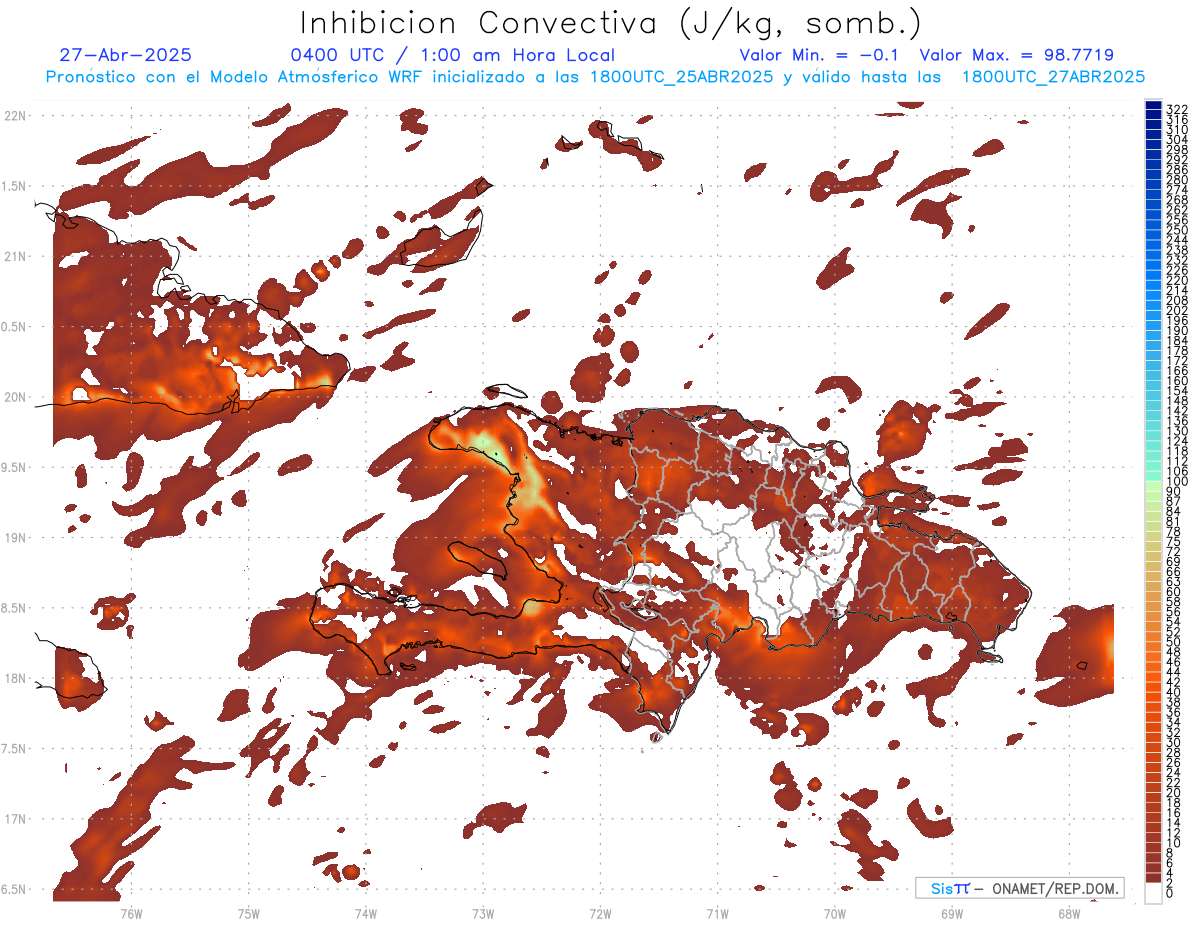The image size is (1200, 927).
Task: Click the "6.5N" latitude label
Action: click(x=15, y=889)
